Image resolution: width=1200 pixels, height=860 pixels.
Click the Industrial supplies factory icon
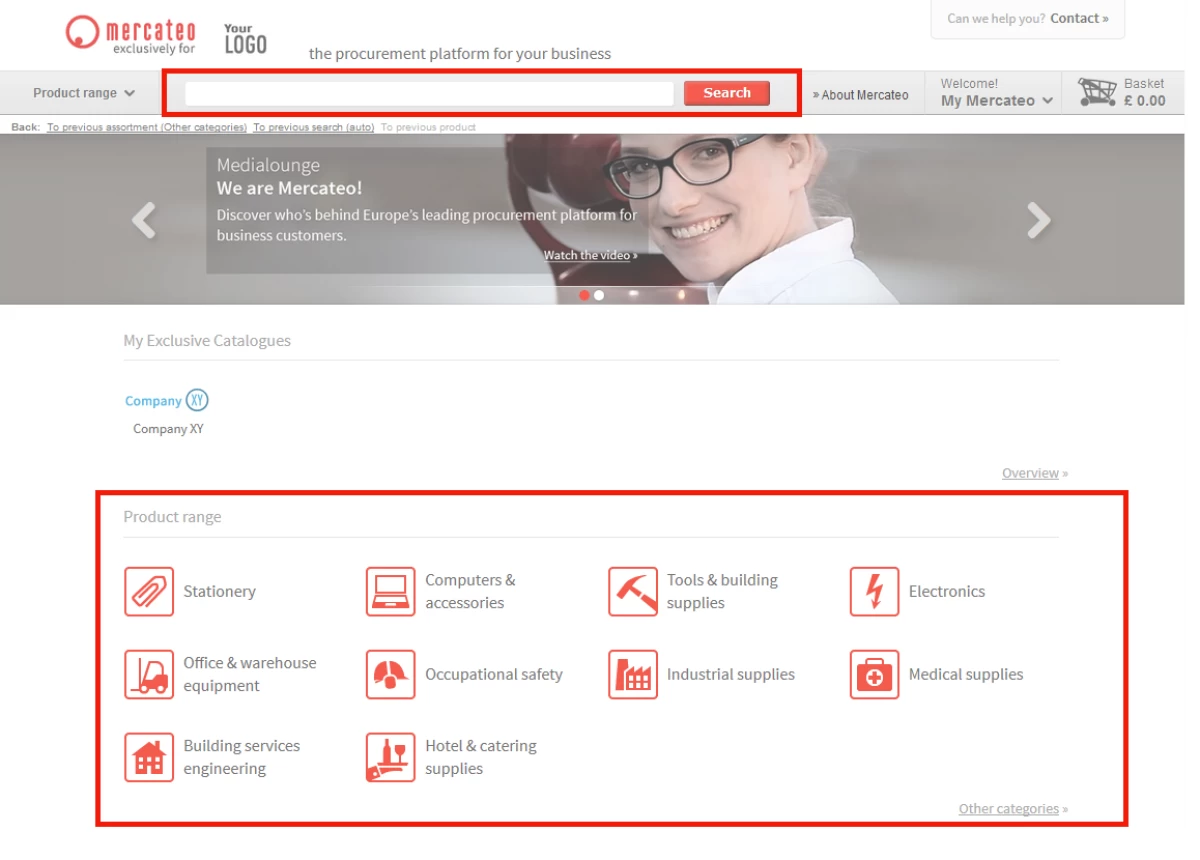click(632, 674)
